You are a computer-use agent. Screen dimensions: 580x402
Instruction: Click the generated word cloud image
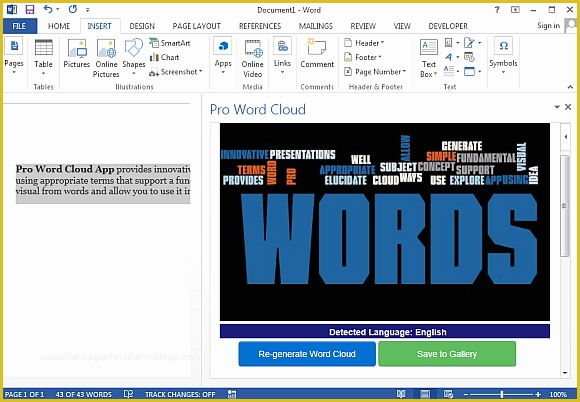pyautogui.click(x=385, y=222)
